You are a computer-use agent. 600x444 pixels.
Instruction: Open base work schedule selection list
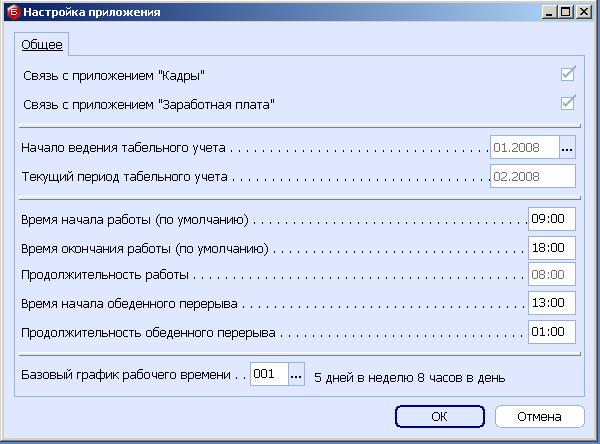[x=296, y=374]
